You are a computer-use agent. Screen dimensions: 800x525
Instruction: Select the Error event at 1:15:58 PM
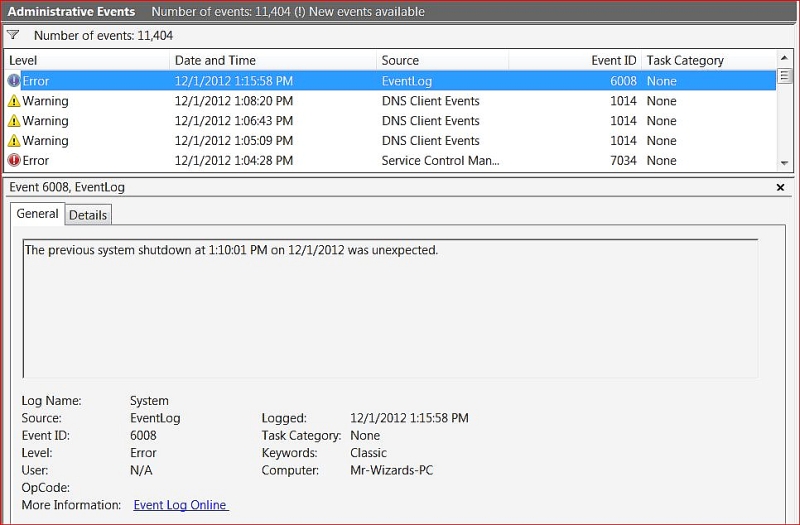[x=391, y=81]
